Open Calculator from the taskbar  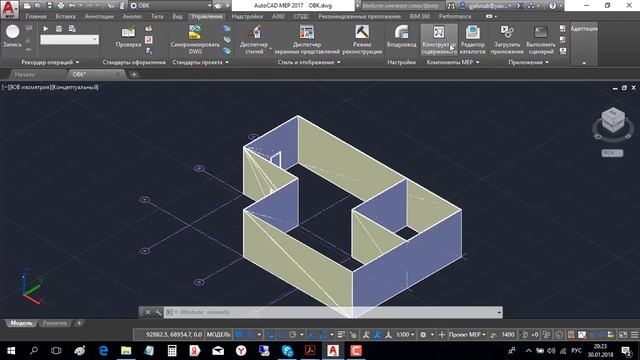coord(172,351)
